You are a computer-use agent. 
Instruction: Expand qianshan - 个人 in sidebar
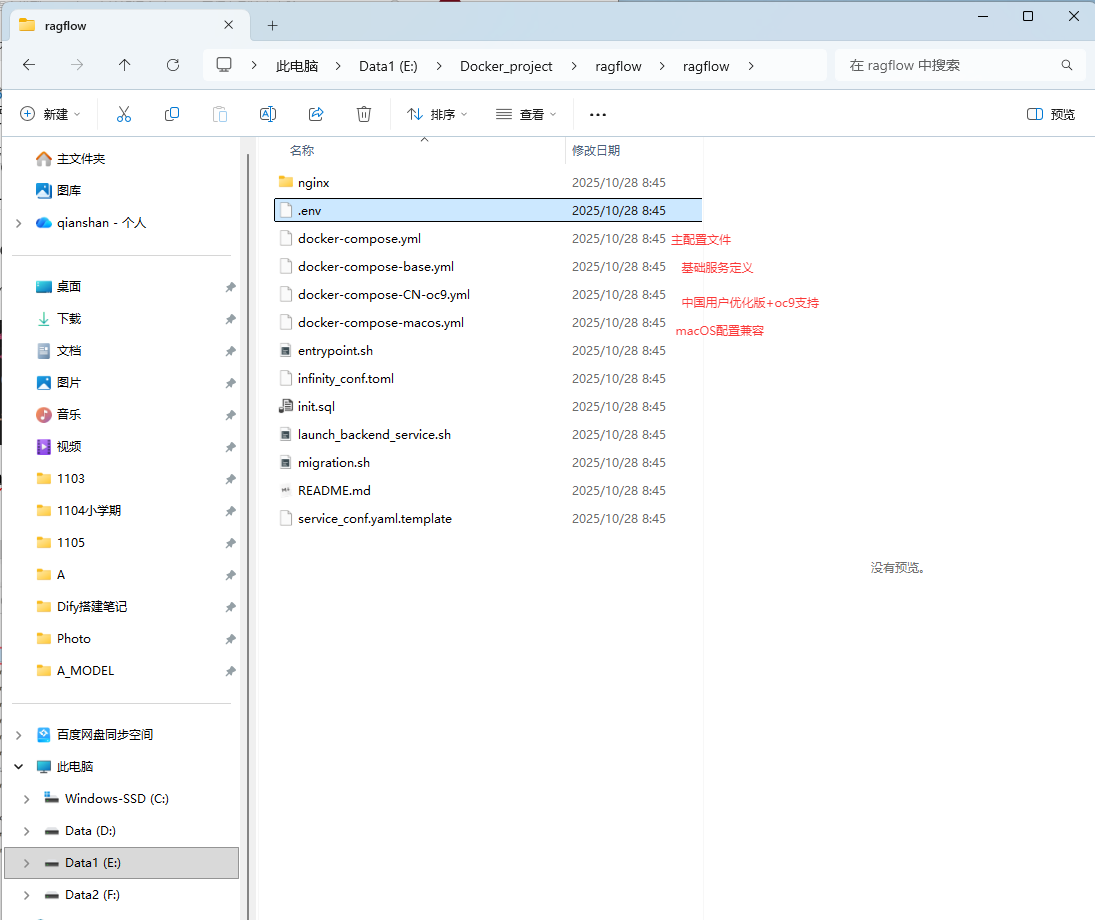[19, 224]
